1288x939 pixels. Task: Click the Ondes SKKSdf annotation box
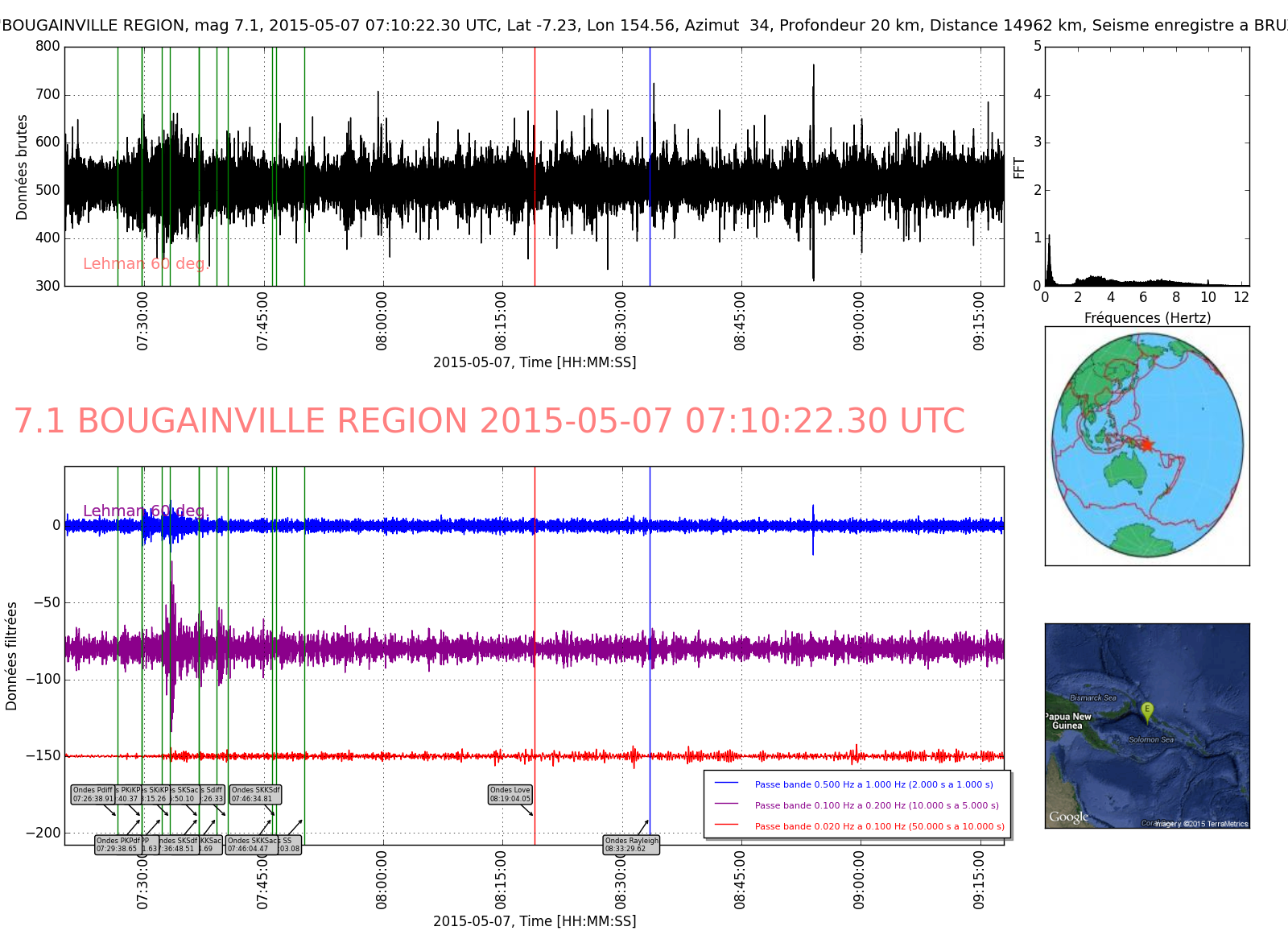pos(255,795)
